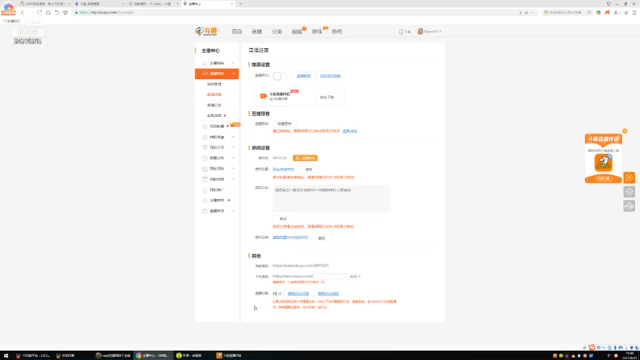Open the 视频 nav item with orange badge

[297, 31]
